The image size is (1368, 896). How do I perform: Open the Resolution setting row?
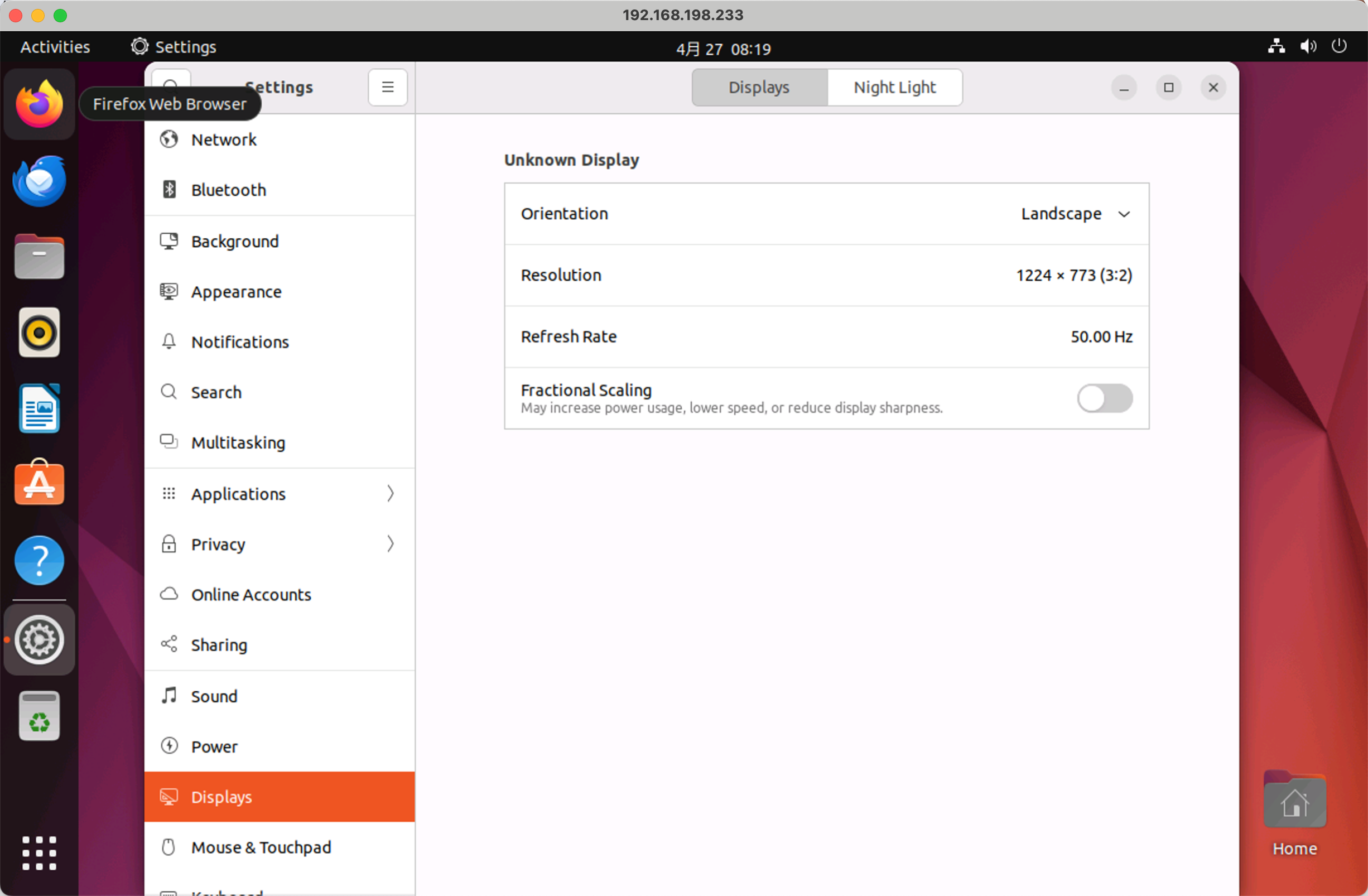[826, 275]
